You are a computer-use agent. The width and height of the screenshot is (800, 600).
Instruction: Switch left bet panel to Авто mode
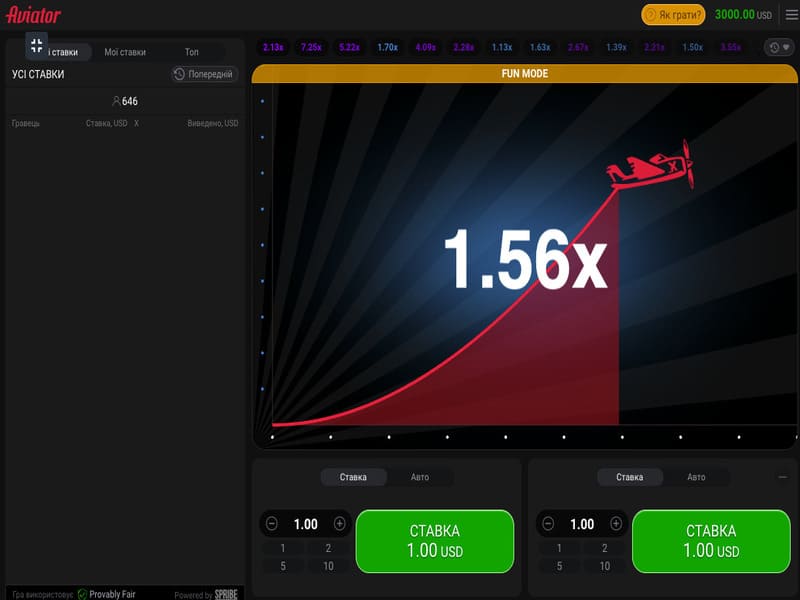tap(419, 477)
